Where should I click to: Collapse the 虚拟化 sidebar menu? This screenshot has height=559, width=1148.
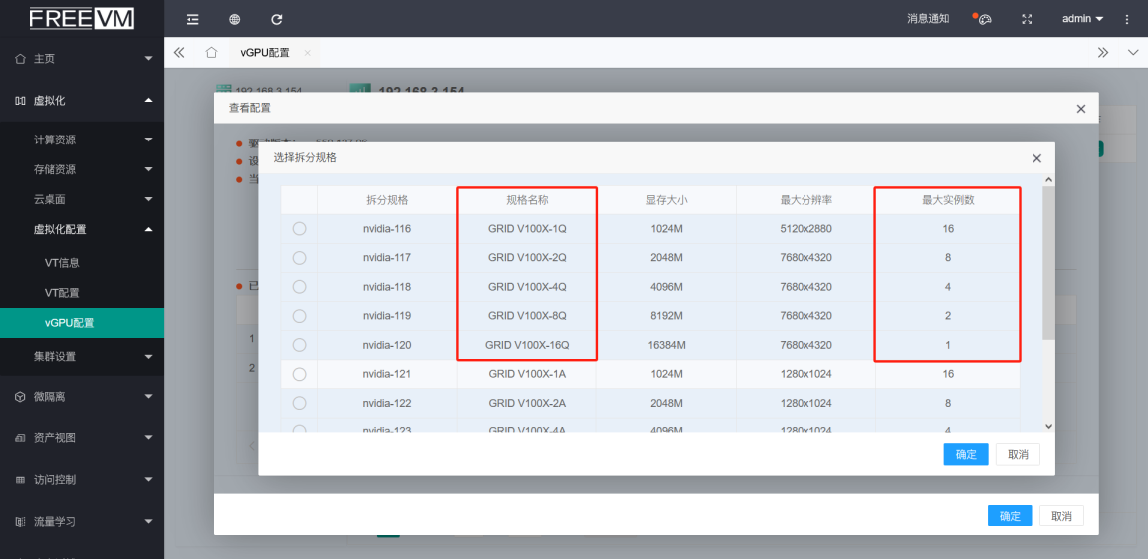(82, 101)
